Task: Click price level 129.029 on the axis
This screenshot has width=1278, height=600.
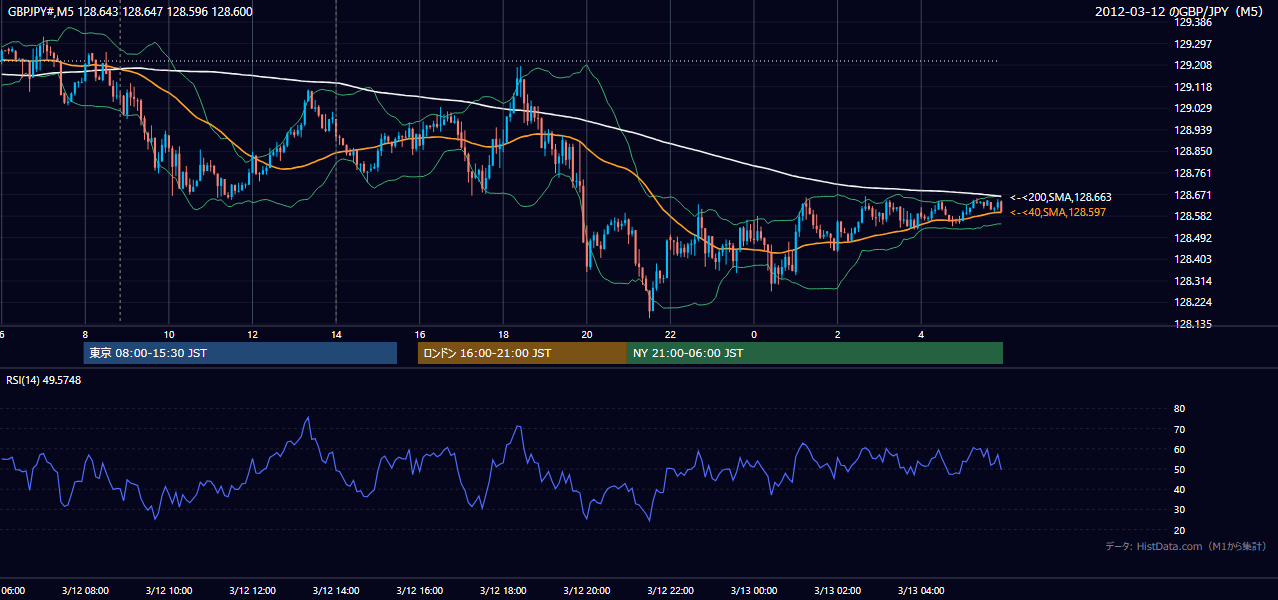Action: click(1192, 108)
